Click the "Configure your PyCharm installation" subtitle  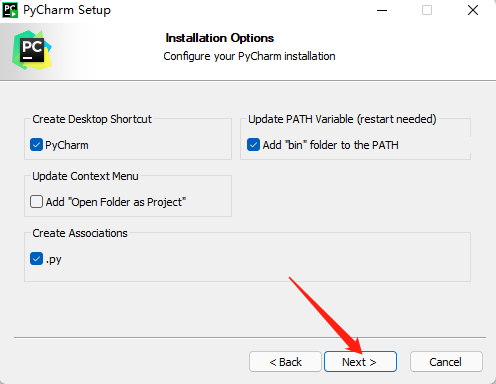click(x=249, y=56)
